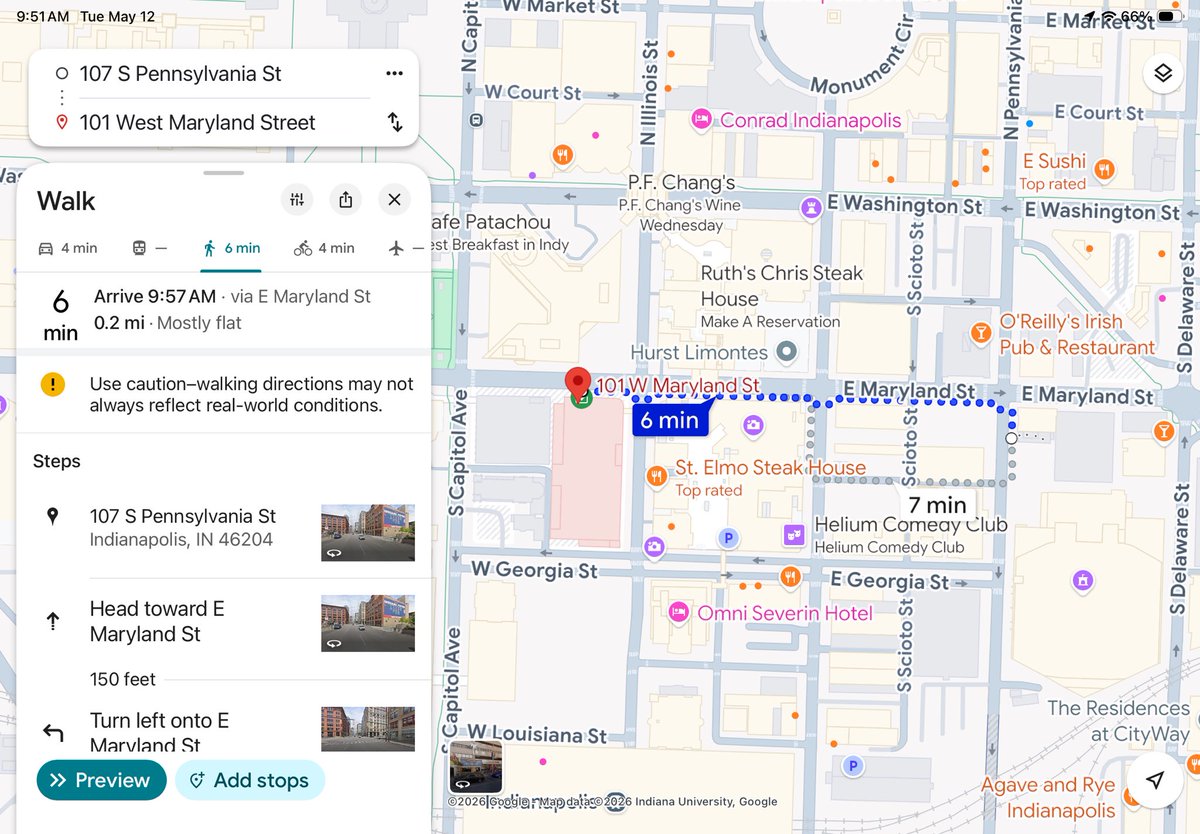Tap the Wi-Fi indicator in status bar
This screenshot has height=834, width=1200.
1108,17
